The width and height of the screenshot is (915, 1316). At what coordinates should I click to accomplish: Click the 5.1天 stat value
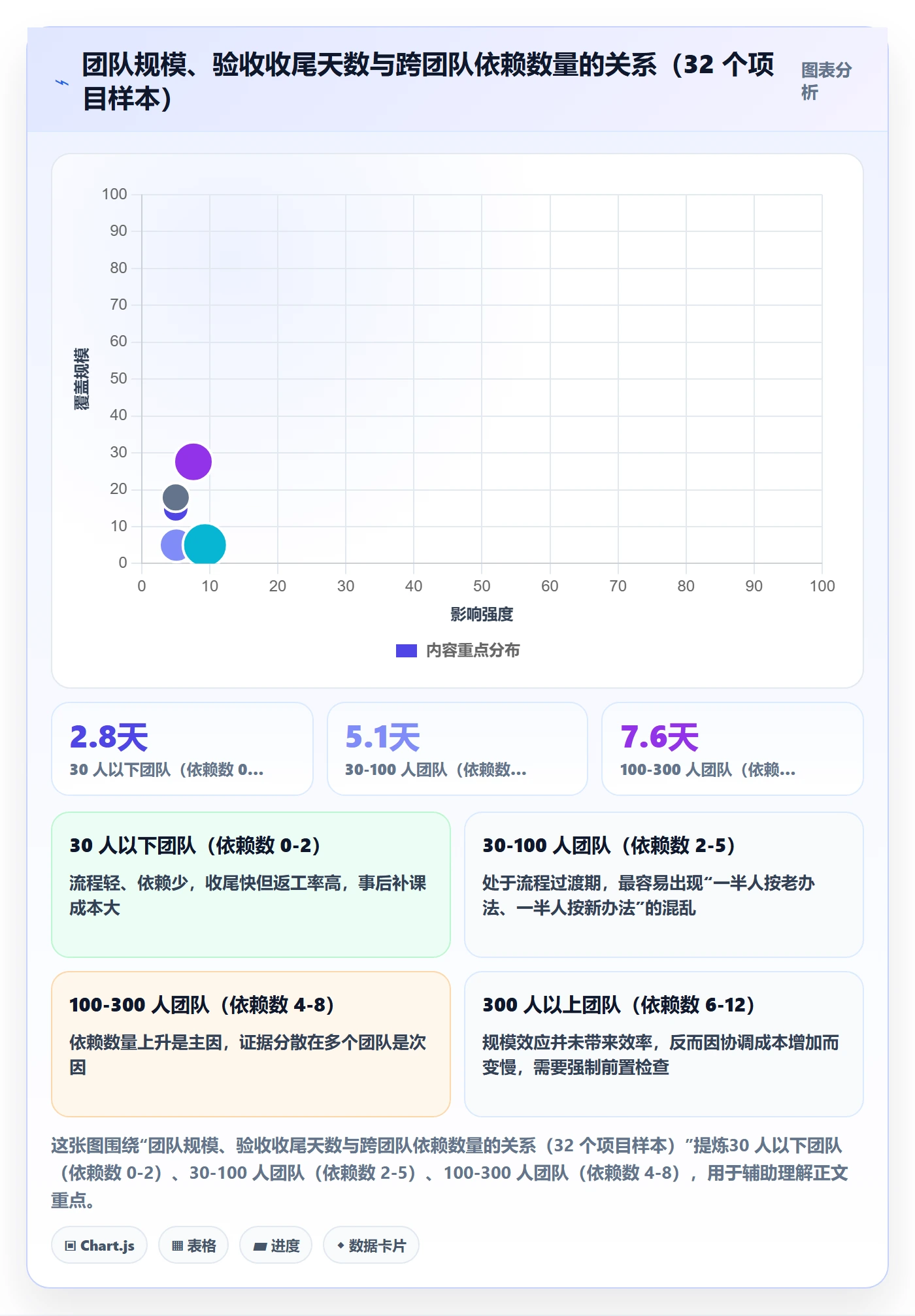pyautogui.click(x=382, y=737)
